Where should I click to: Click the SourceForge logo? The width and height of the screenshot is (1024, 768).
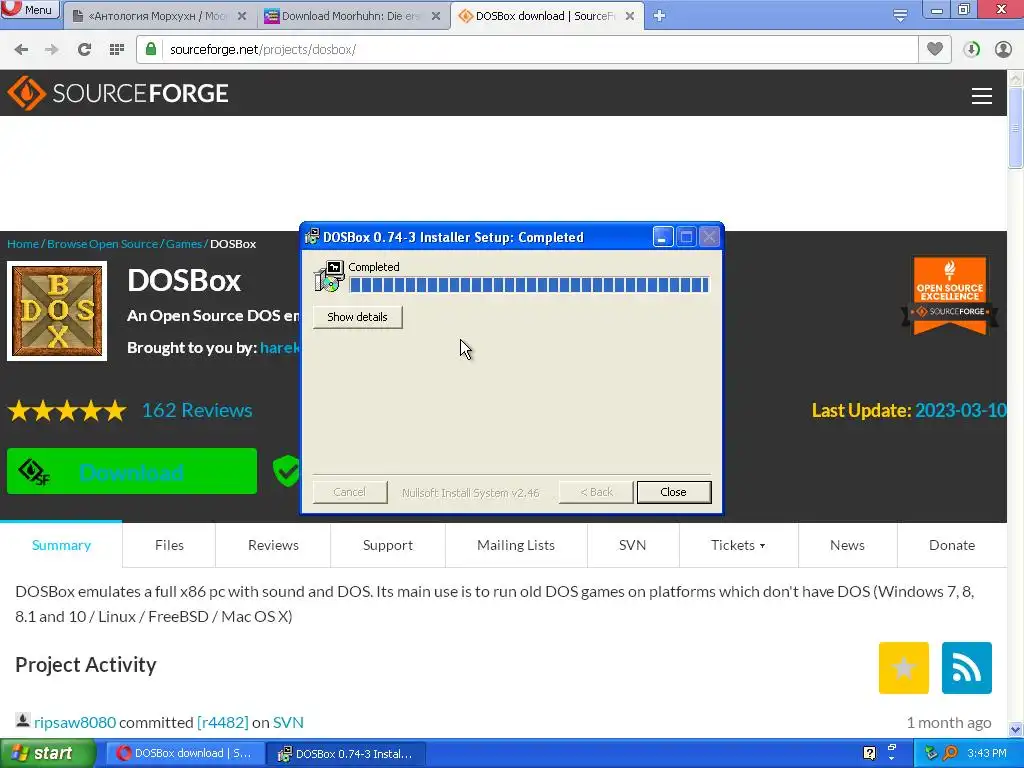pos(118,93)
